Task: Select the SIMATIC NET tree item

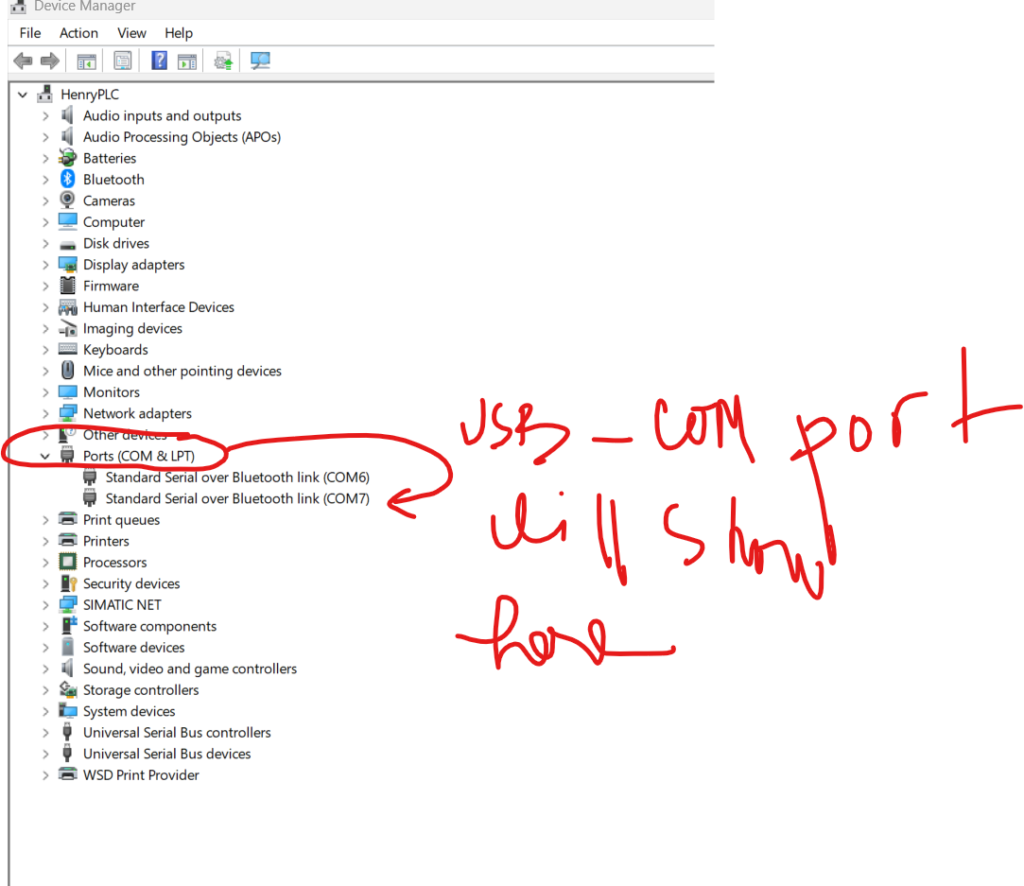Action: 122,605
